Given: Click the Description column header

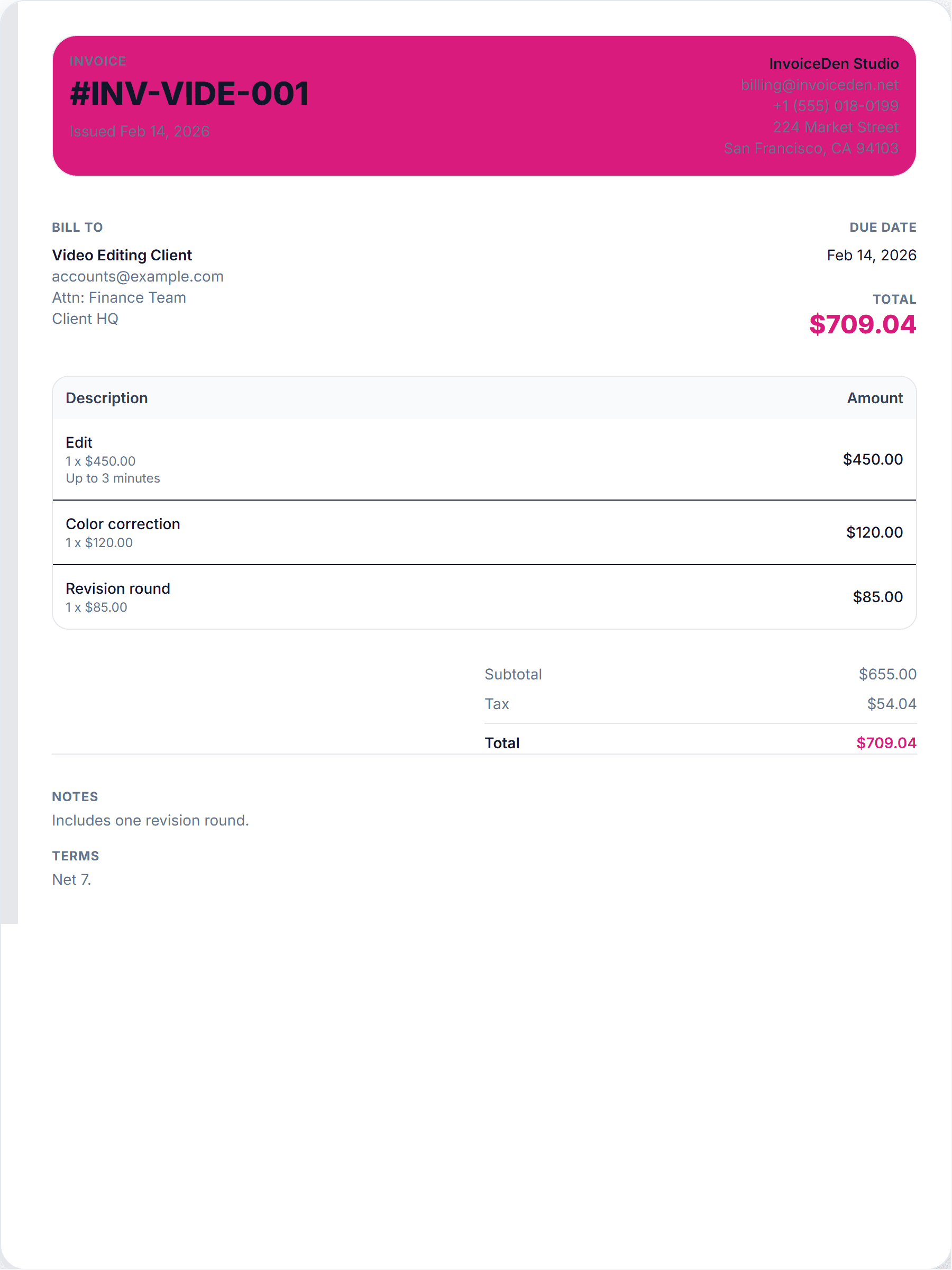Looking at the screenshot, I should [x=107, y=398].
